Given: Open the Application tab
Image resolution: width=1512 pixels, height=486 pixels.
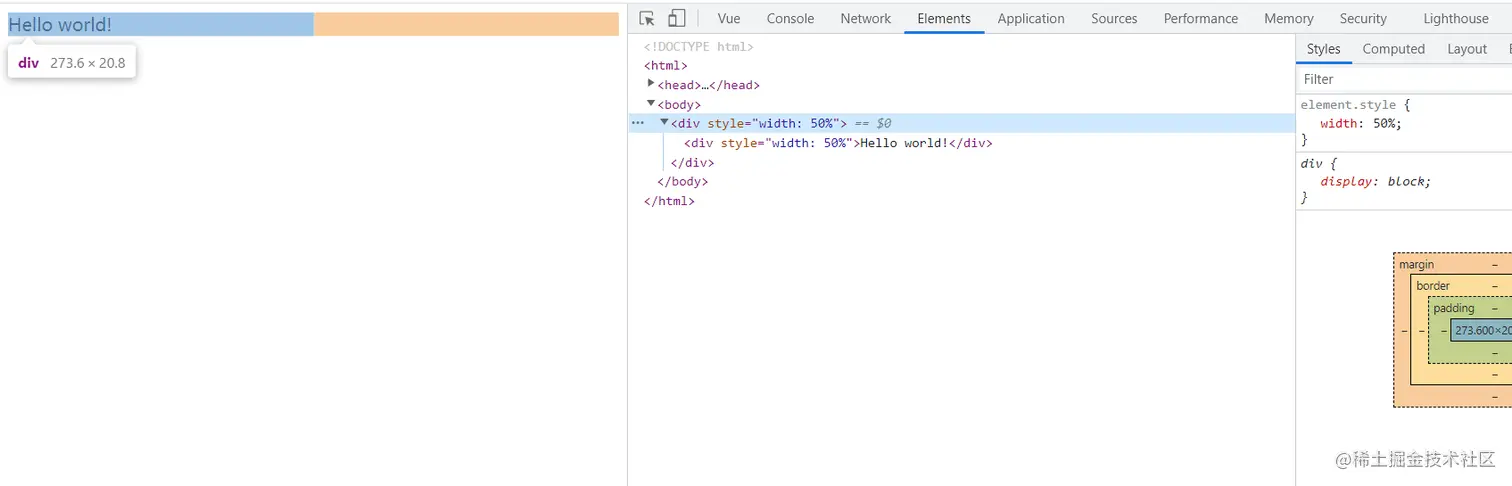Looking at the screenshot, I should [x=1031, y=18].
